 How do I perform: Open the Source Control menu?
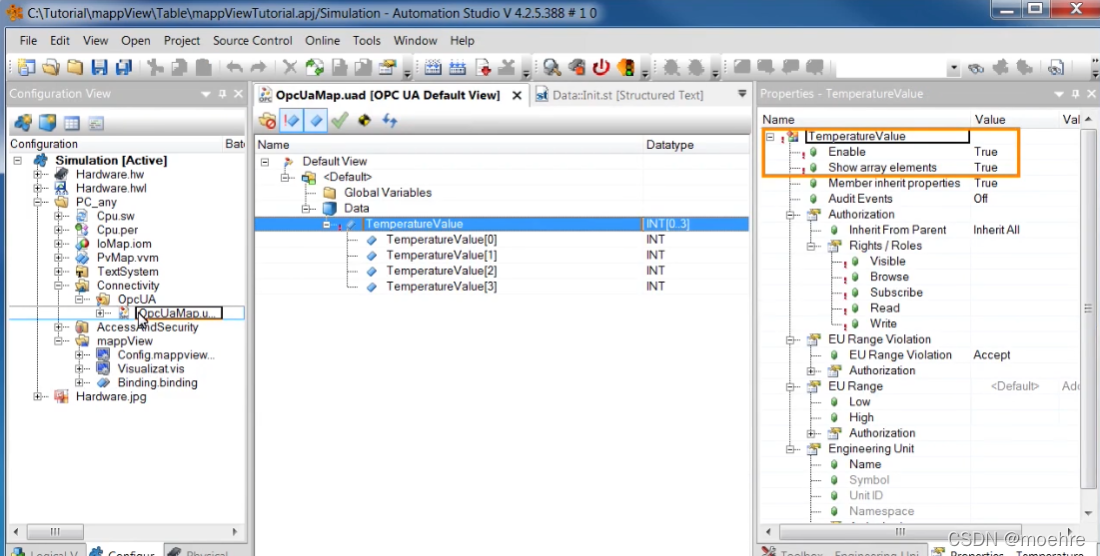pyautogui.click(x=253, y=41)
